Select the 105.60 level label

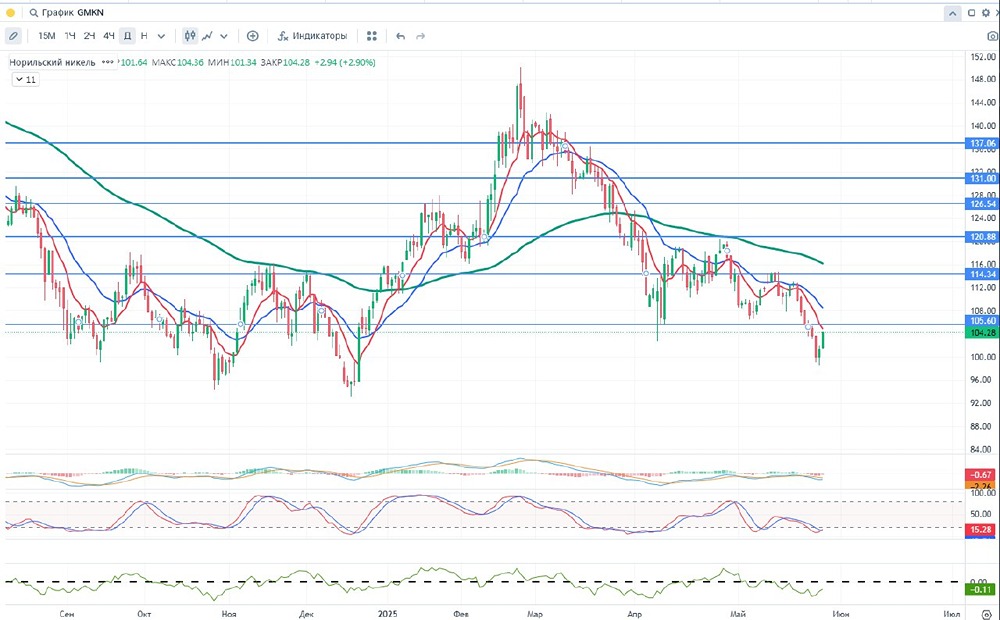point(983,321)
